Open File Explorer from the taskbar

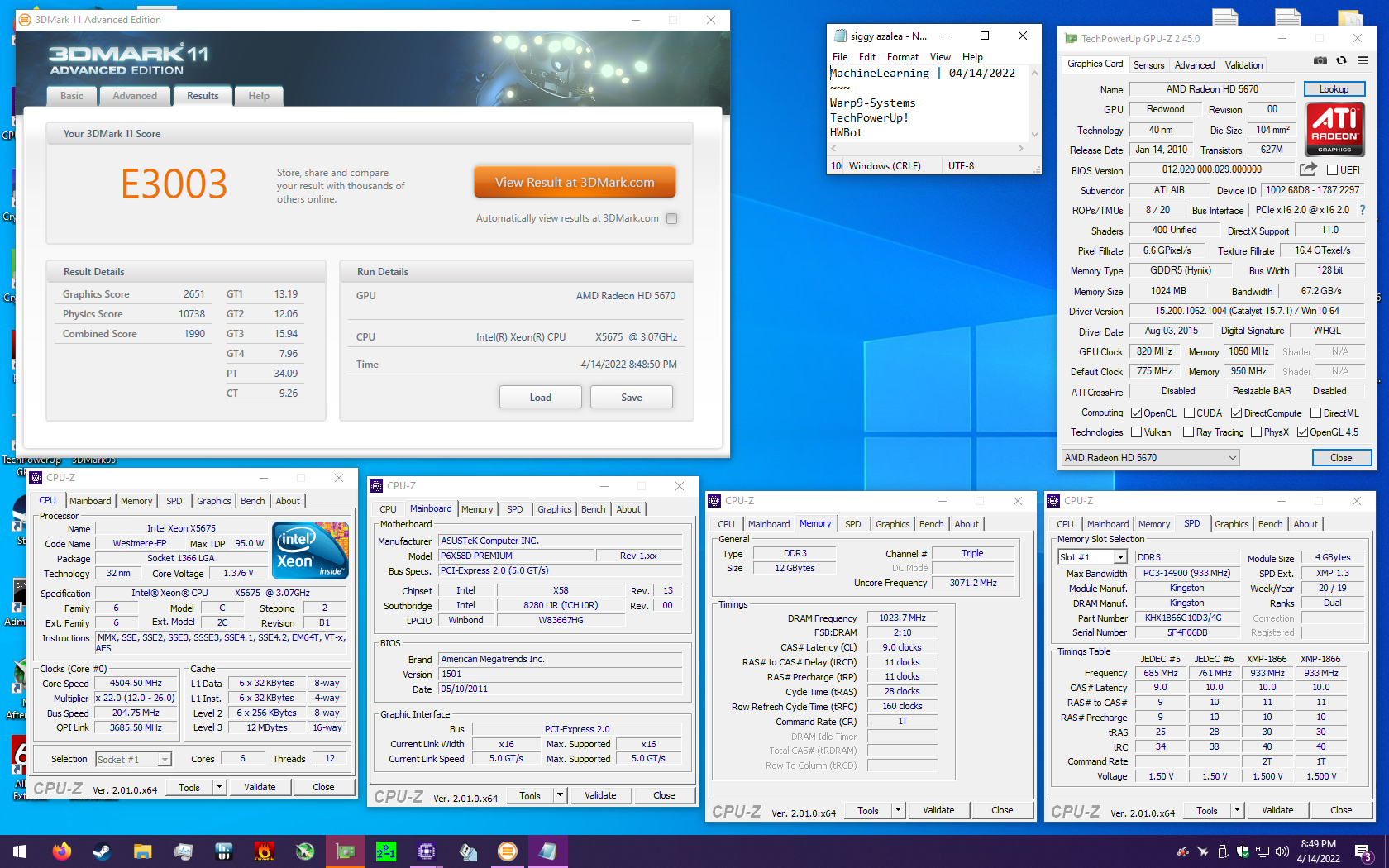(142, 851)
